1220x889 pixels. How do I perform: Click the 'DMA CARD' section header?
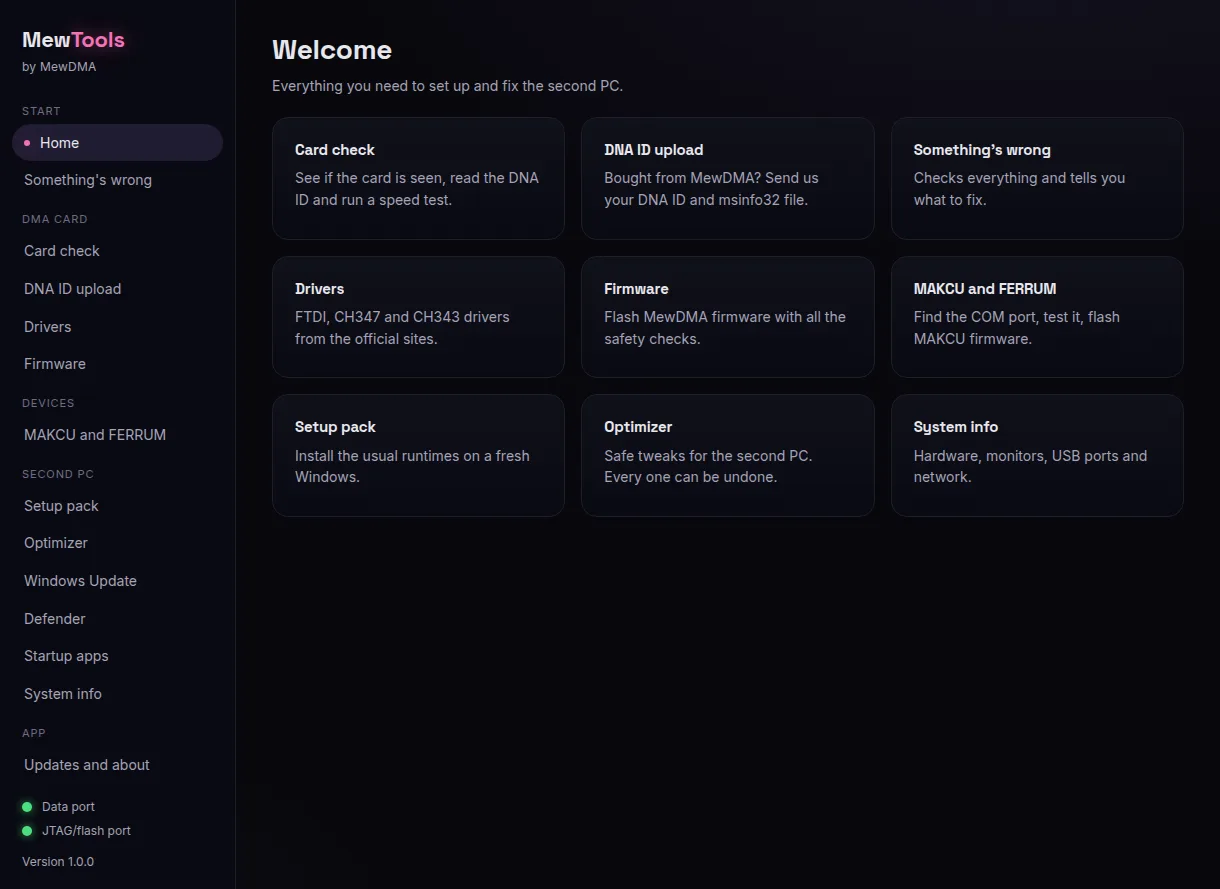tap(55, 219)
